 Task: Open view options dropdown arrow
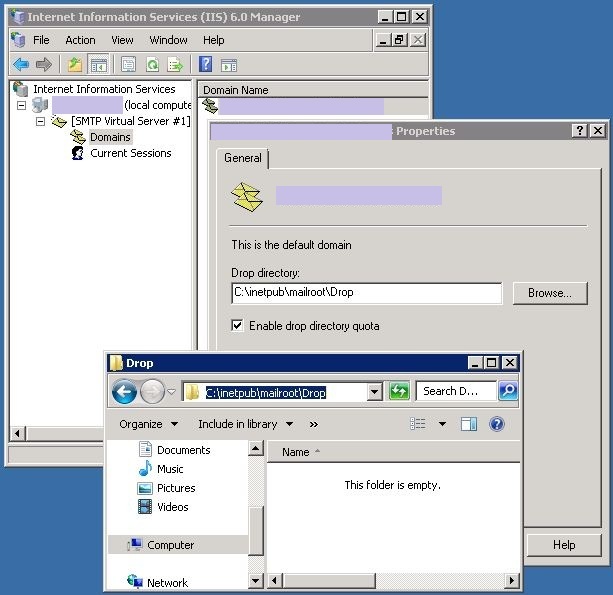coord(442,424)
